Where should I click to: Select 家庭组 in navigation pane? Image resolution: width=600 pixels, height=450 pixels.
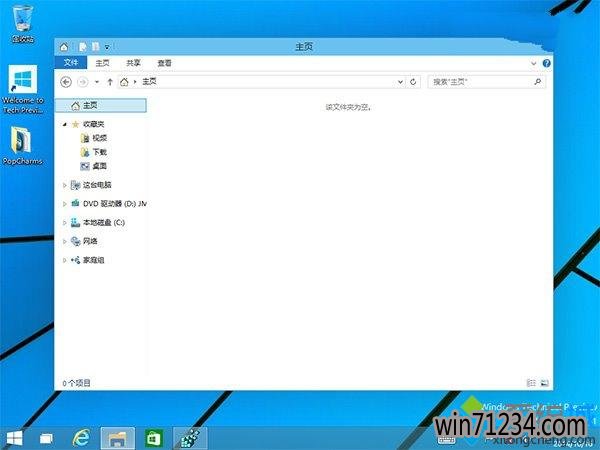coord(93,260)
